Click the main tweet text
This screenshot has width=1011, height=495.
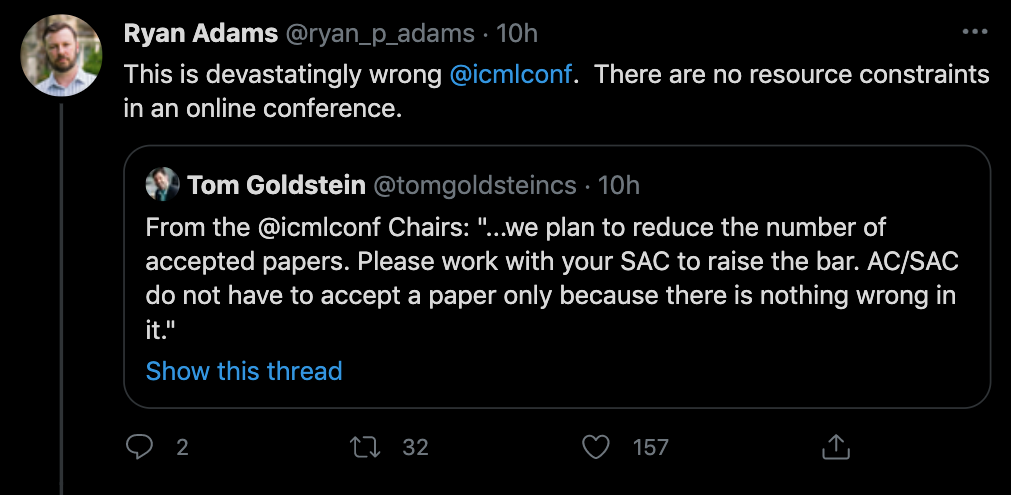point(556,92)
